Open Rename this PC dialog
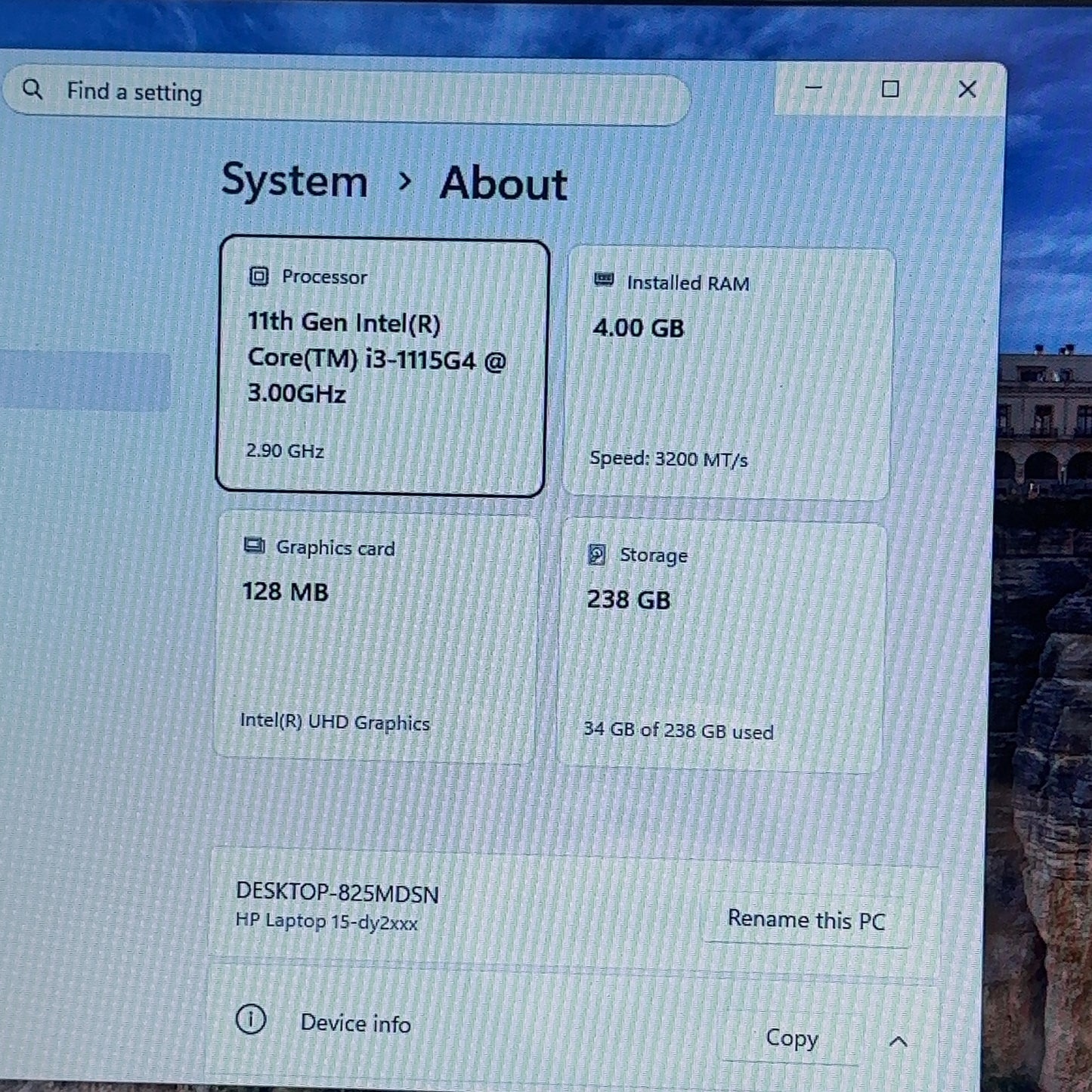Viewport: 1092px width, 1092px height. [806, 920]
